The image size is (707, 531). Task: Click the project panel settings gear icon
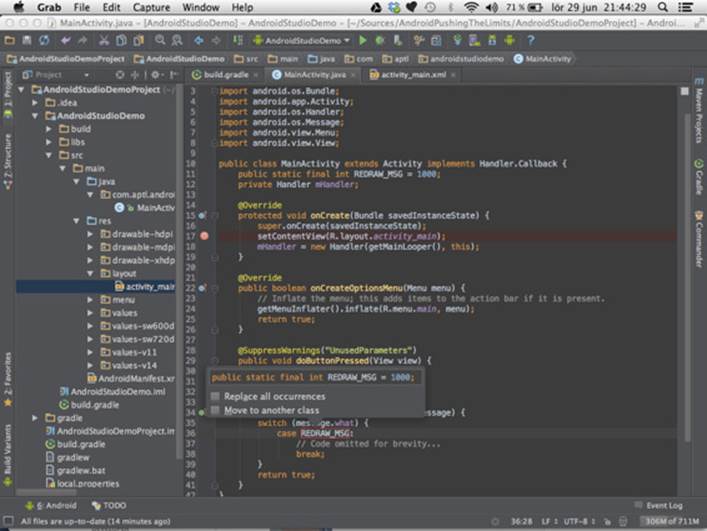pyautogui.click(x=155, y=75)
